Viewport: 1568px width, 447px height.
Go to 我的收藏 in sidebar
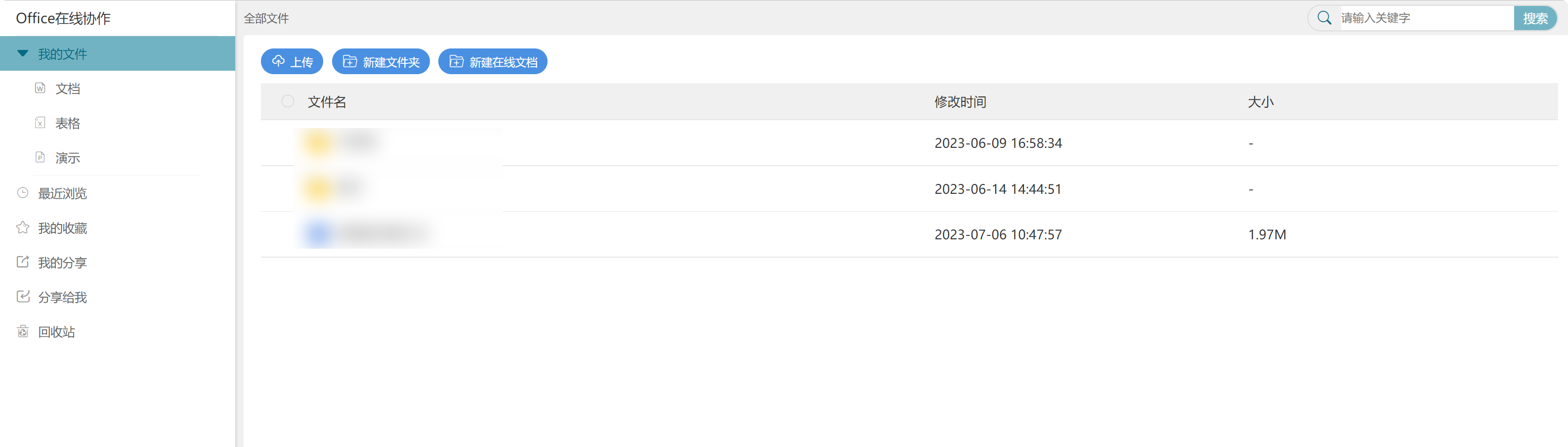[63, 228]
